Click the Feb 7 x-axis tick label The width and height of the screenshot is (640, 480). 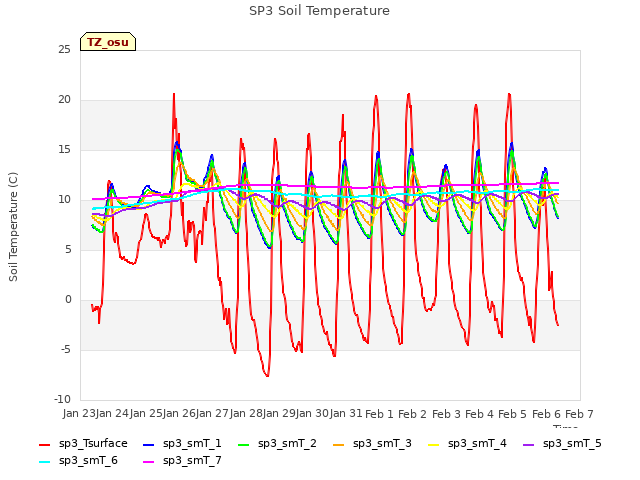(579, 414)
